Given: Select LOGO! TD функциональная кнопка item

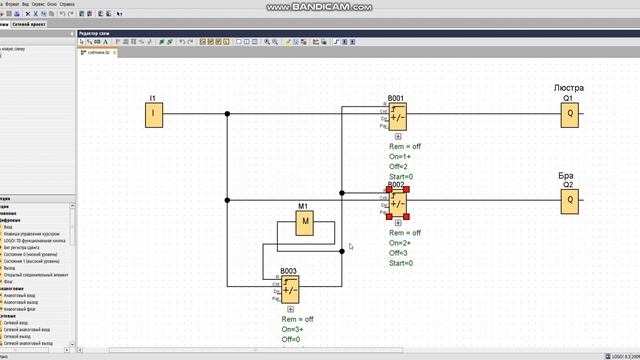Looking at the screenshot, I should [x=34, y=241].
